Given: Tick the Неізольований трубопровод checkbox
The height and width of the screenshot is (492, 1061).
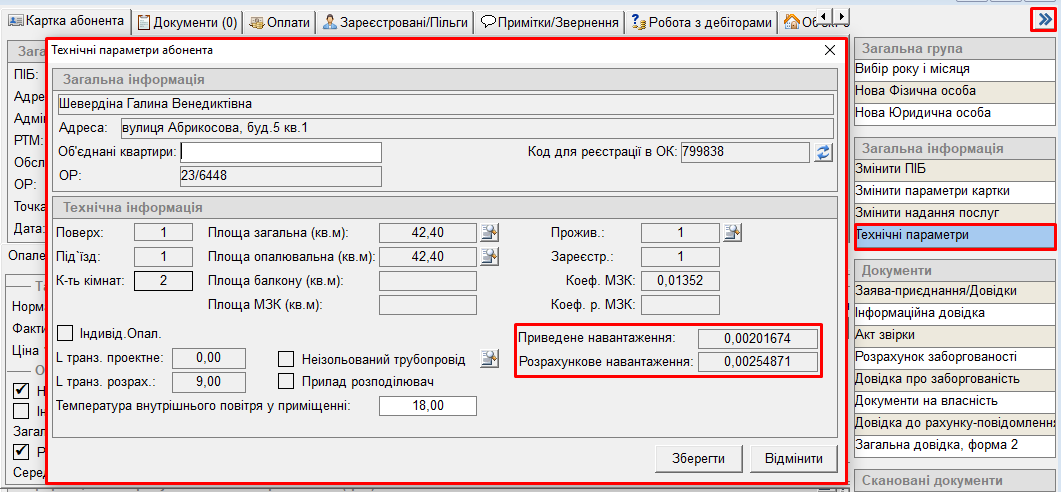Looking at the screenshot, I should click(285, 359).
